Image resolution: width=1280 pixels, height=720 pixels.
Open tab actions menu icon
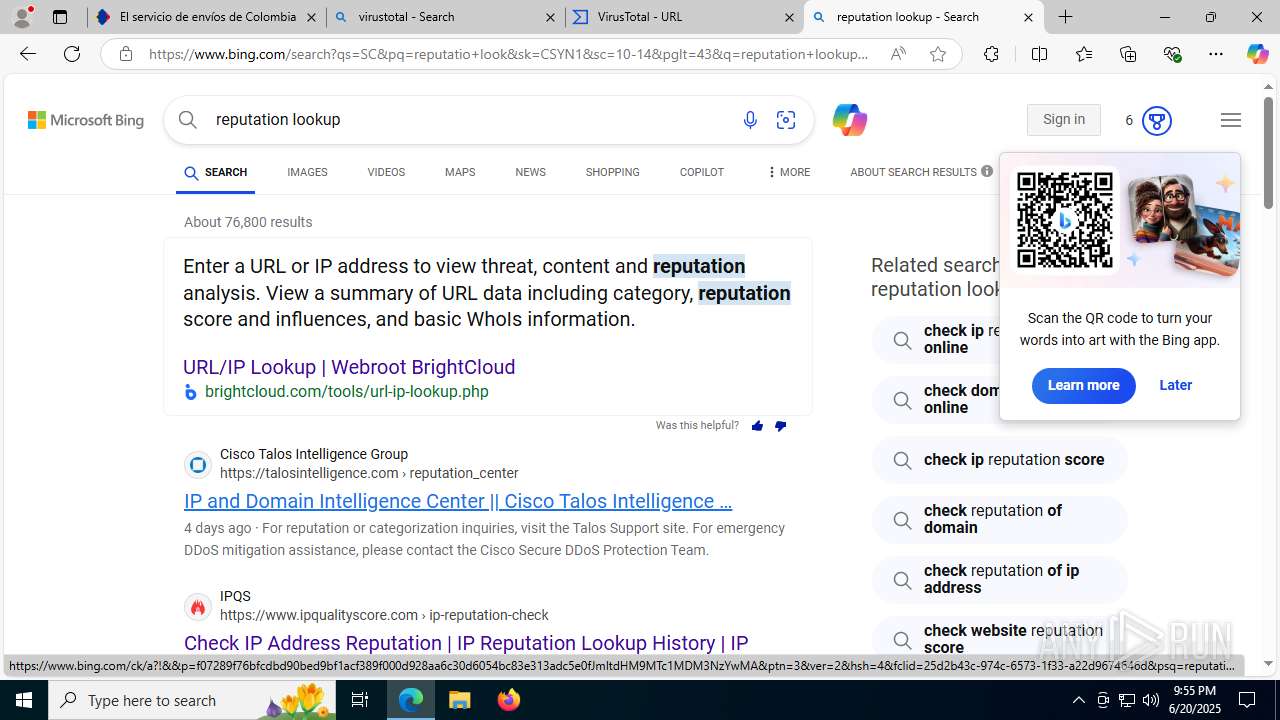(x=60, y=17)
